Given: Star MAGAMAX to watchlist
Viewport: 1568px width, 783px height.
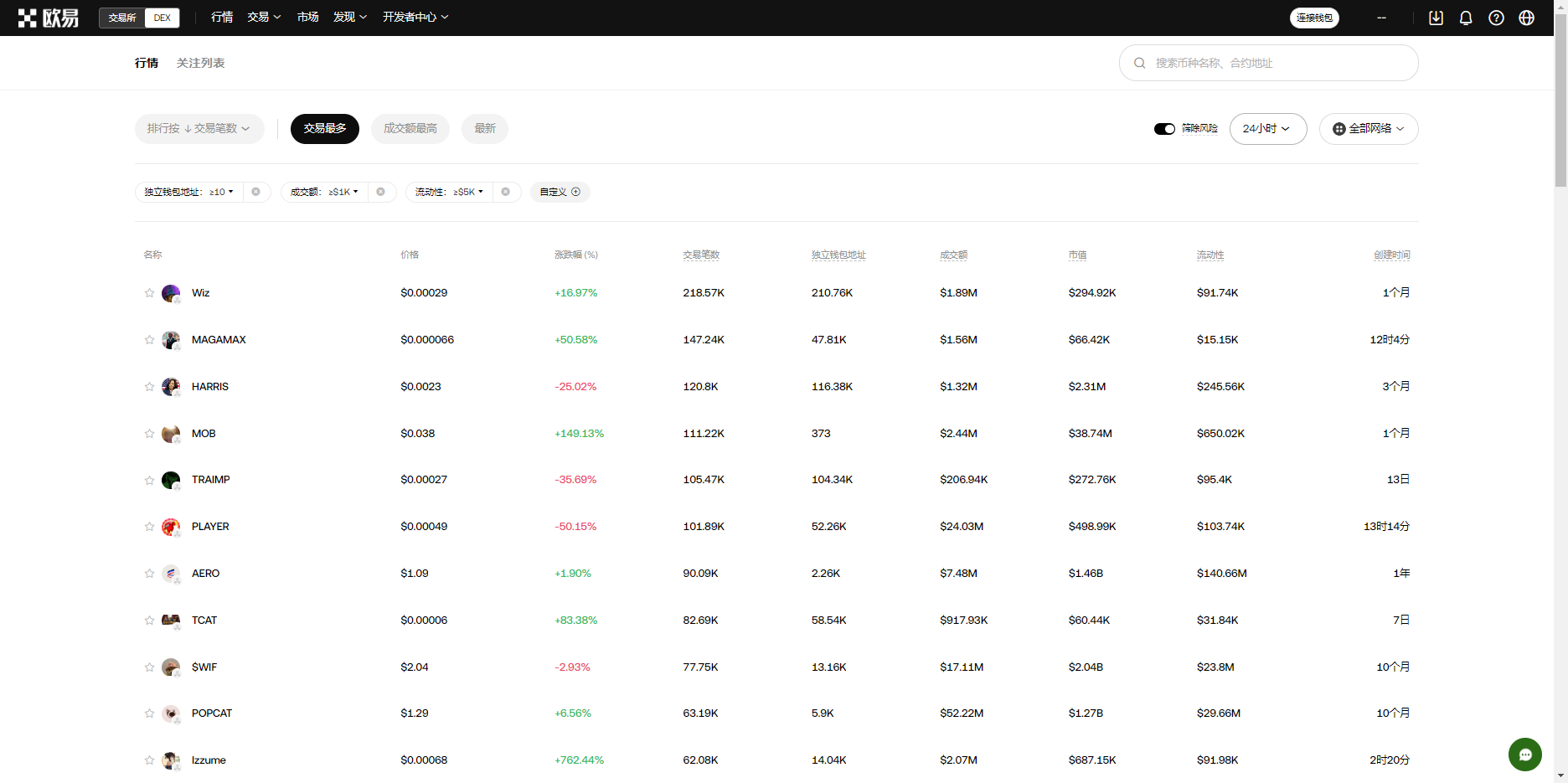Looking at the screenshot, I should click(x=149, y=340).
